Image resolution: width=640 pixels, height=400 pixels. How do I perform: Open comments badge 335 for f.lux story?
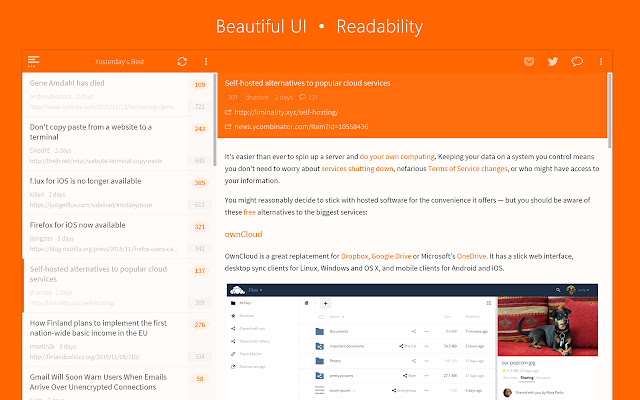pos(200,182)
